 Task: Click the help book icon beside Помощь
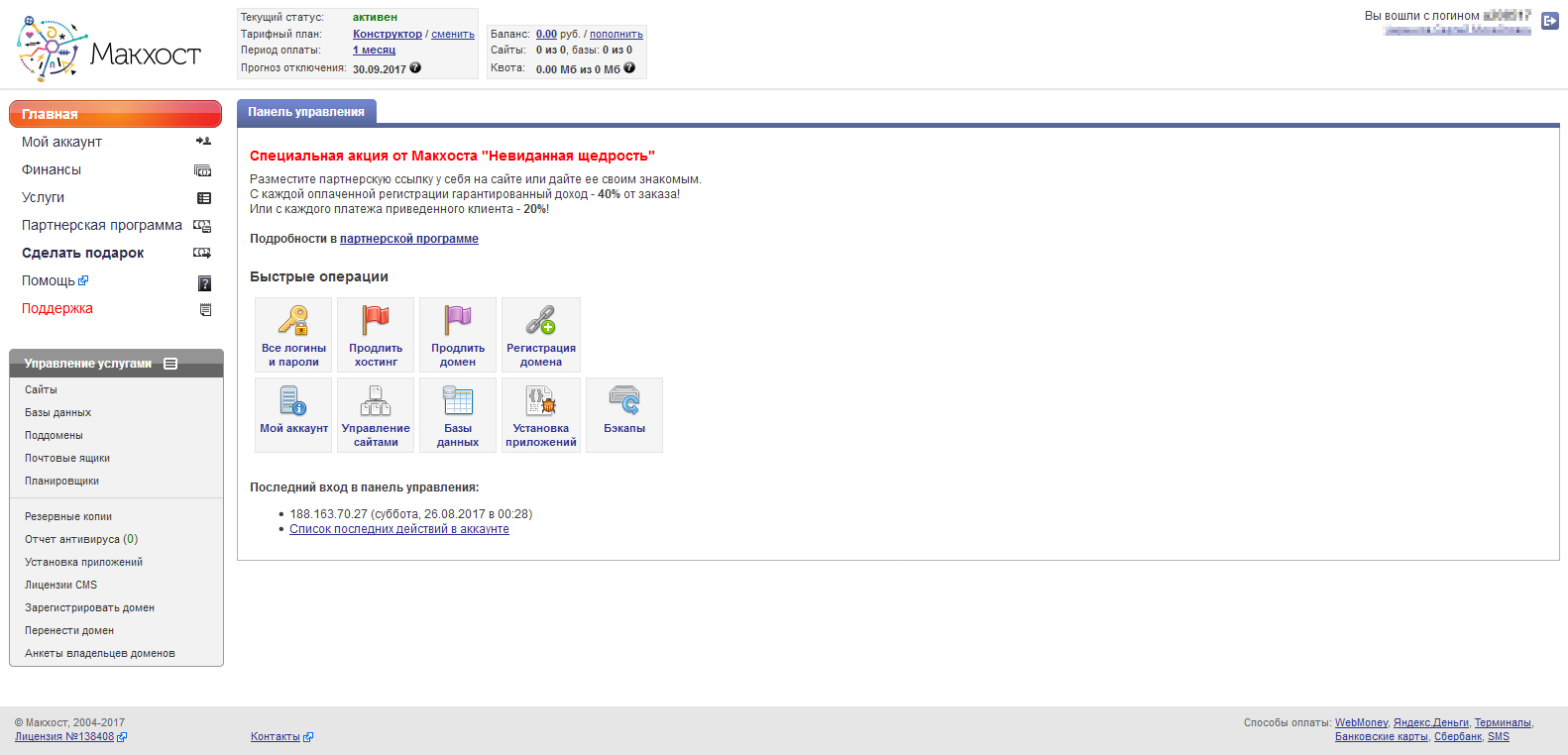(x=205, y=283)
